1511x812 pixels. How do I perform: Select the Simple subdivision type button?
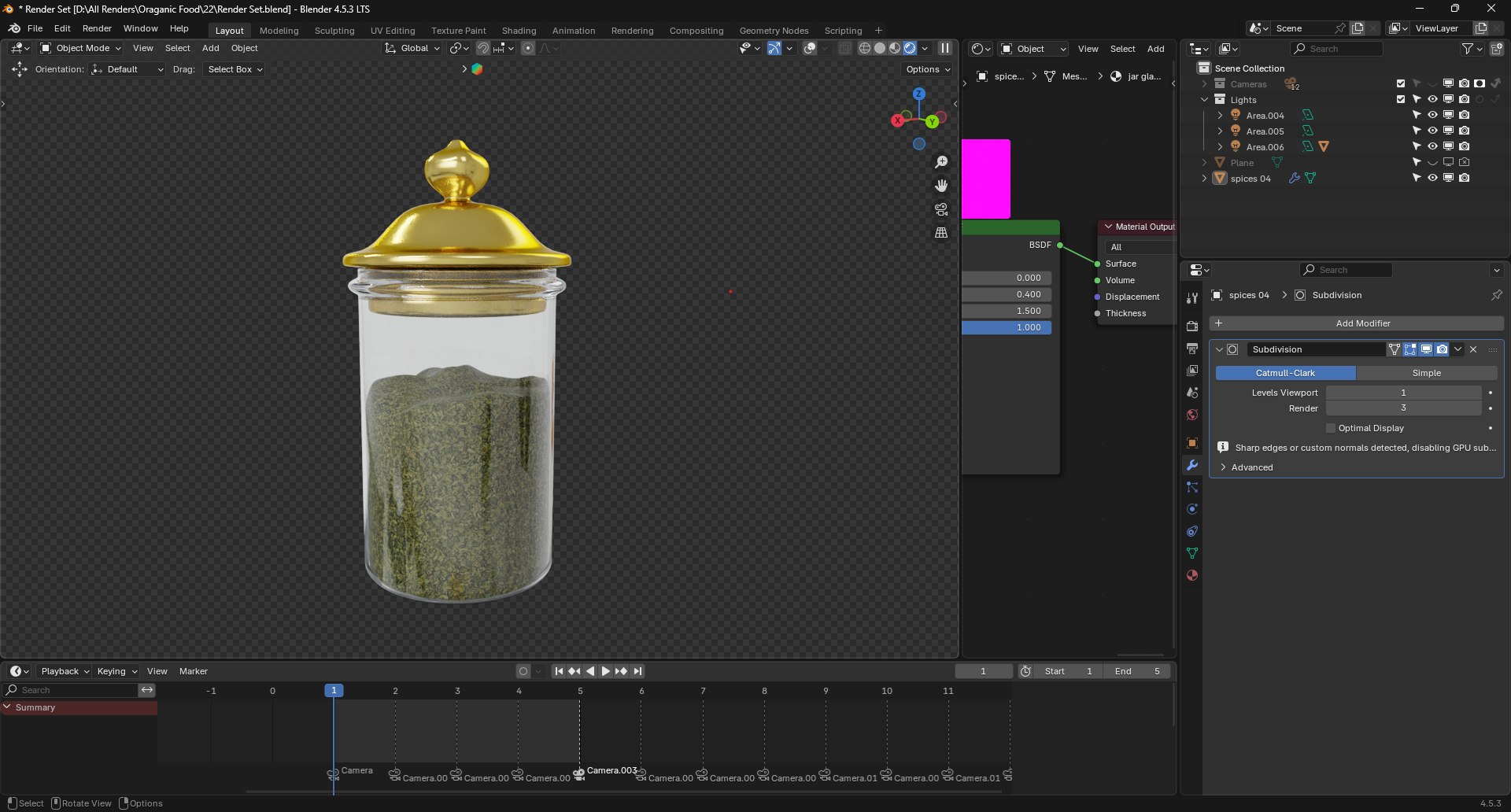point(1426,373)
